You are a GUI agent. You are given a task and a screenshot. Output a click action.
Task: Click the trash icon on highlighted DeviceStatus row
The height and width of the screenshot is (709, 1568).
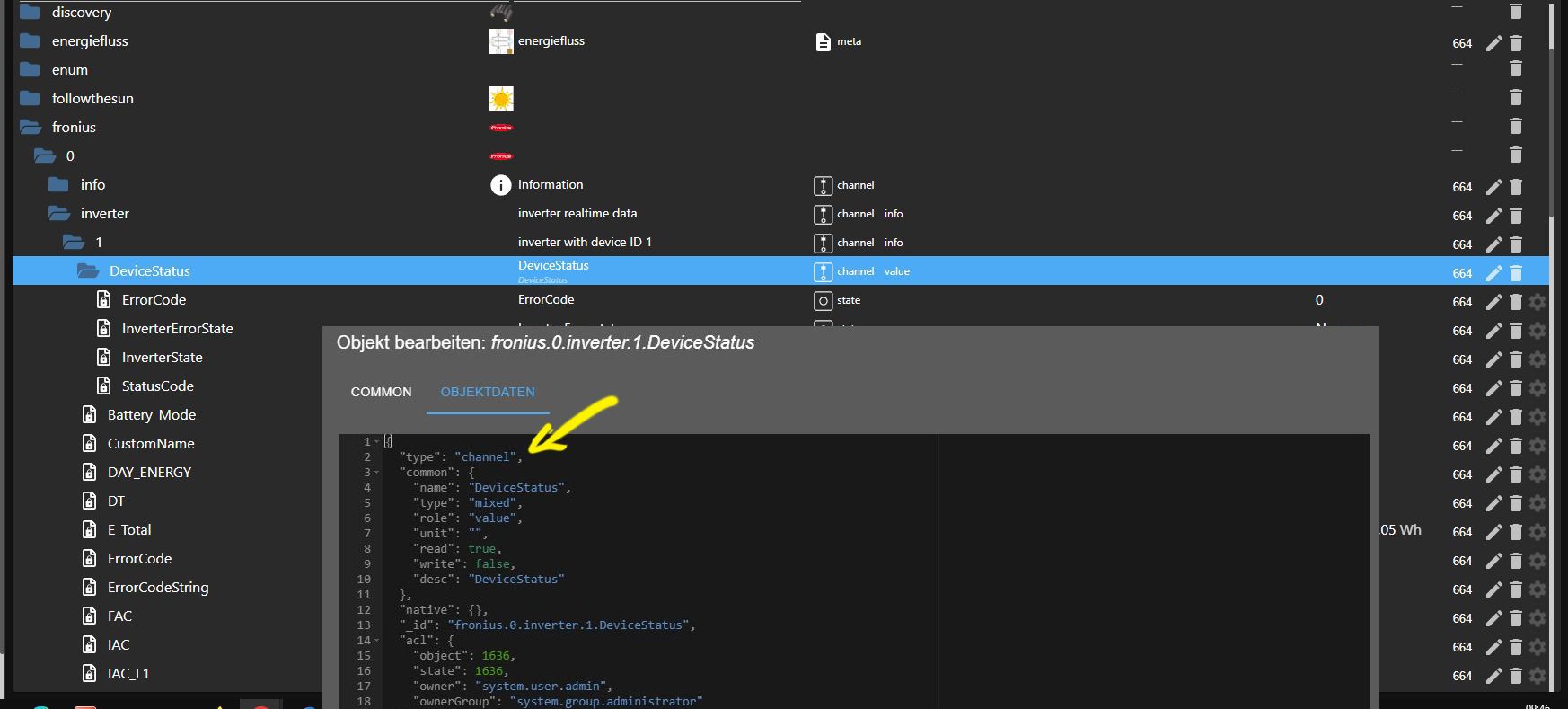1516,273
